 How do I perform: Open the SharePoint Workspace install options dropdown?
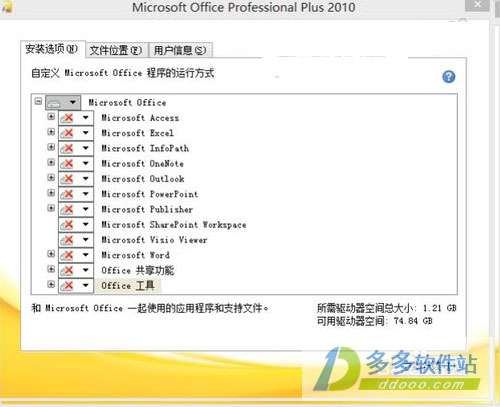[85, 225]
